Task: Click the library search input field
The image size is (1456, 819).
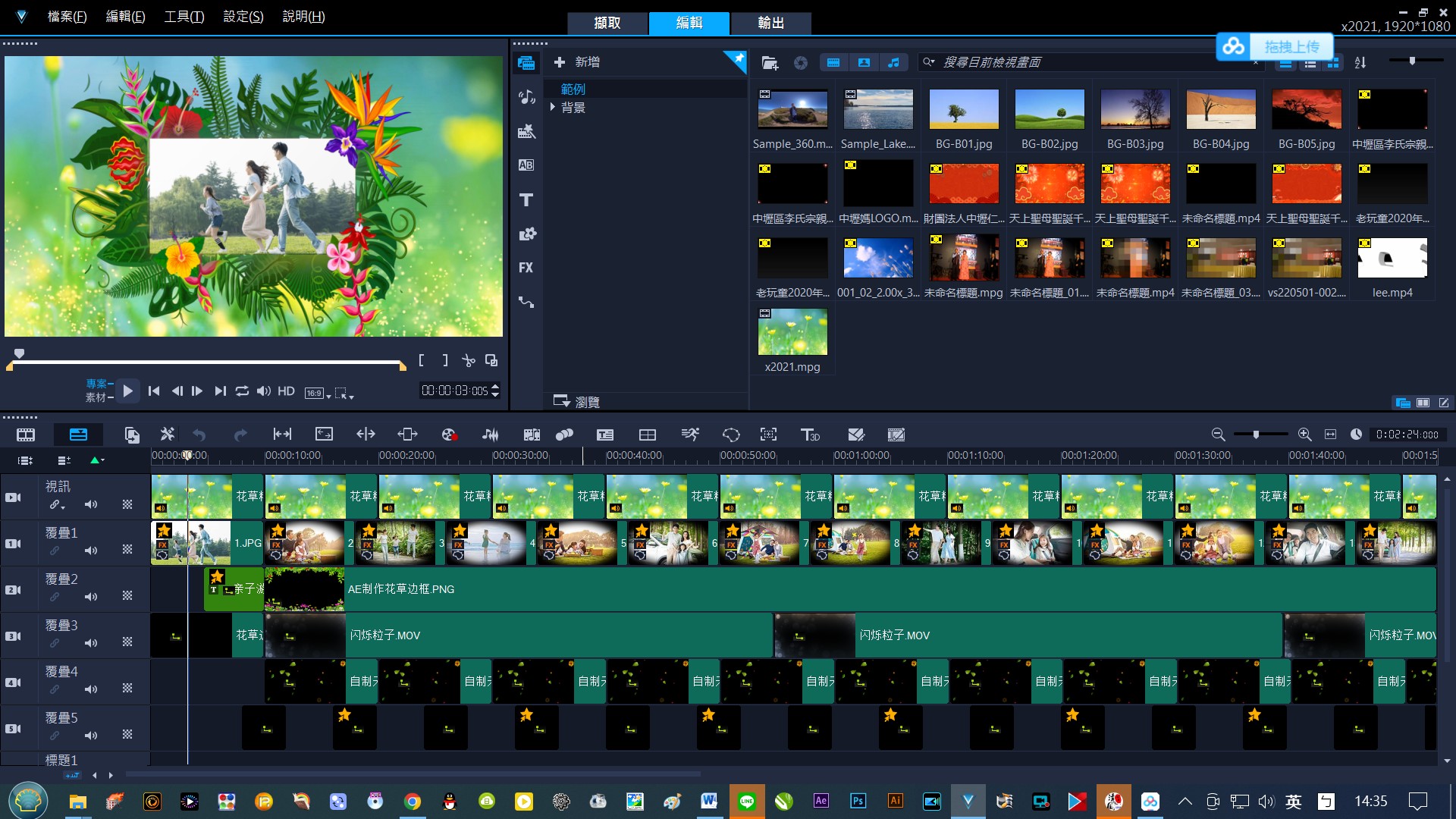Action: [1092, 62]
